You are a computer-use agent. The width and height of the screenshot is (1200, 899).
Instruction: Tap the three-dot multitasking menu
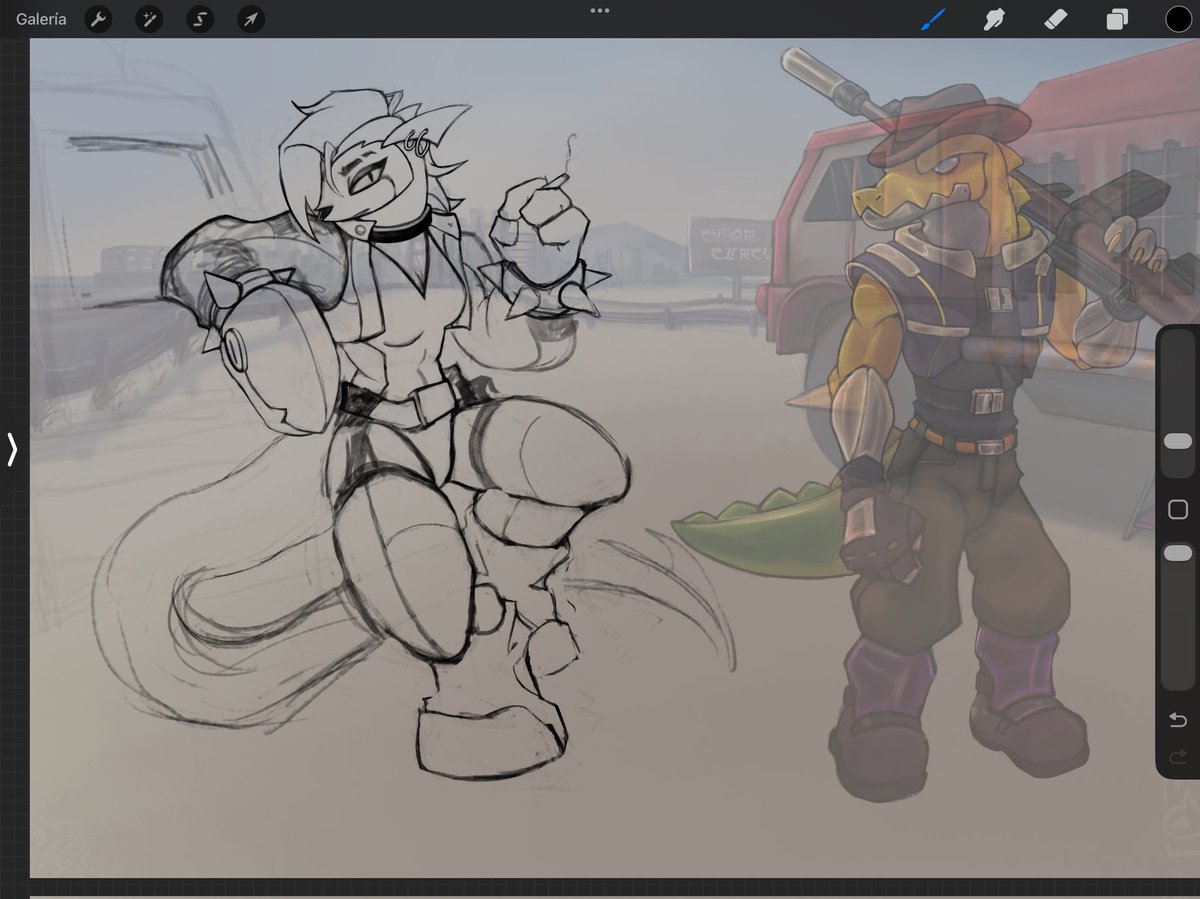pos(600,10)
